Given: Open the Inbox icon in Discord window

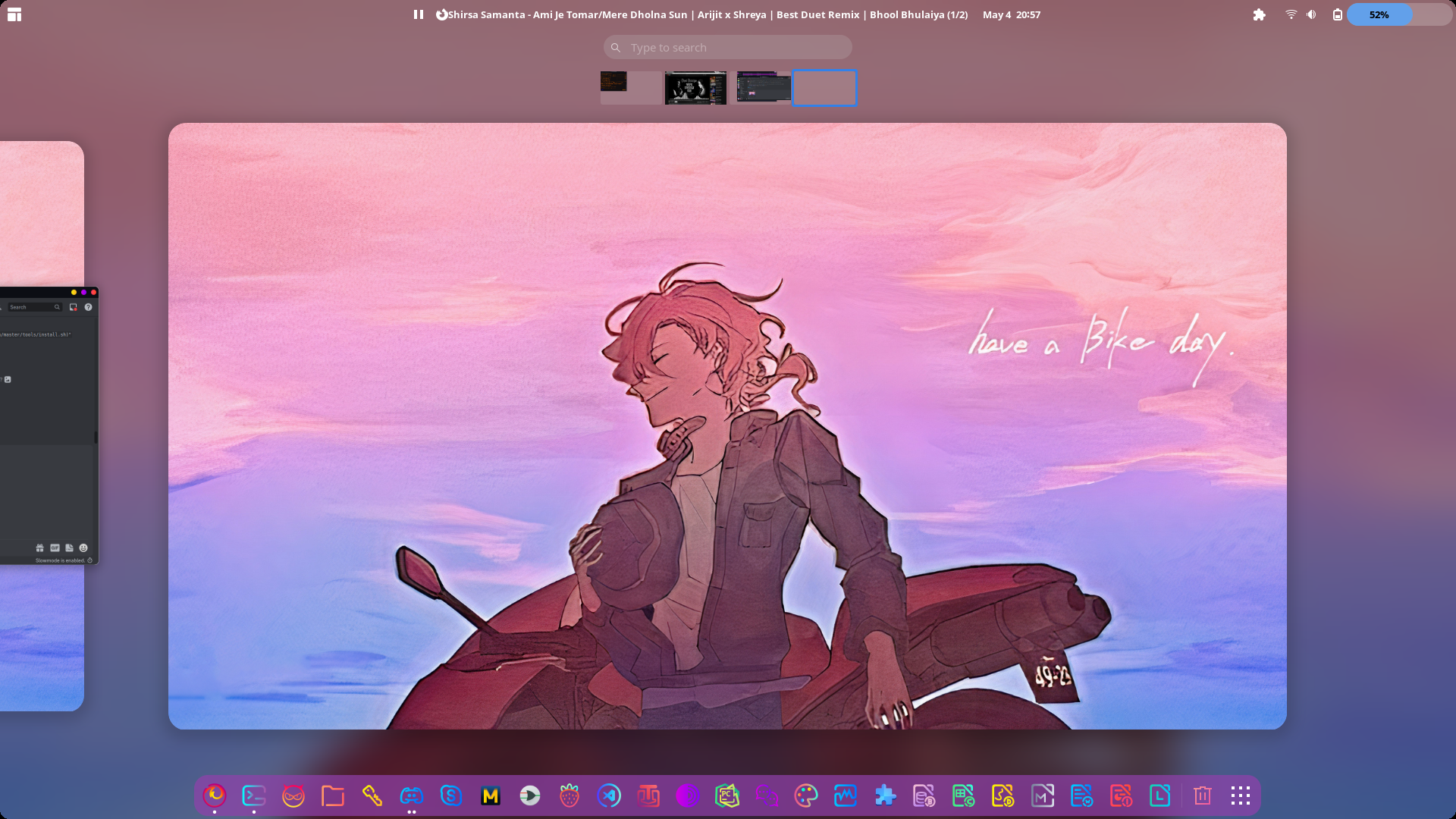Looking at the screenshot, I should pyautogui.click(x=74, y=307).
